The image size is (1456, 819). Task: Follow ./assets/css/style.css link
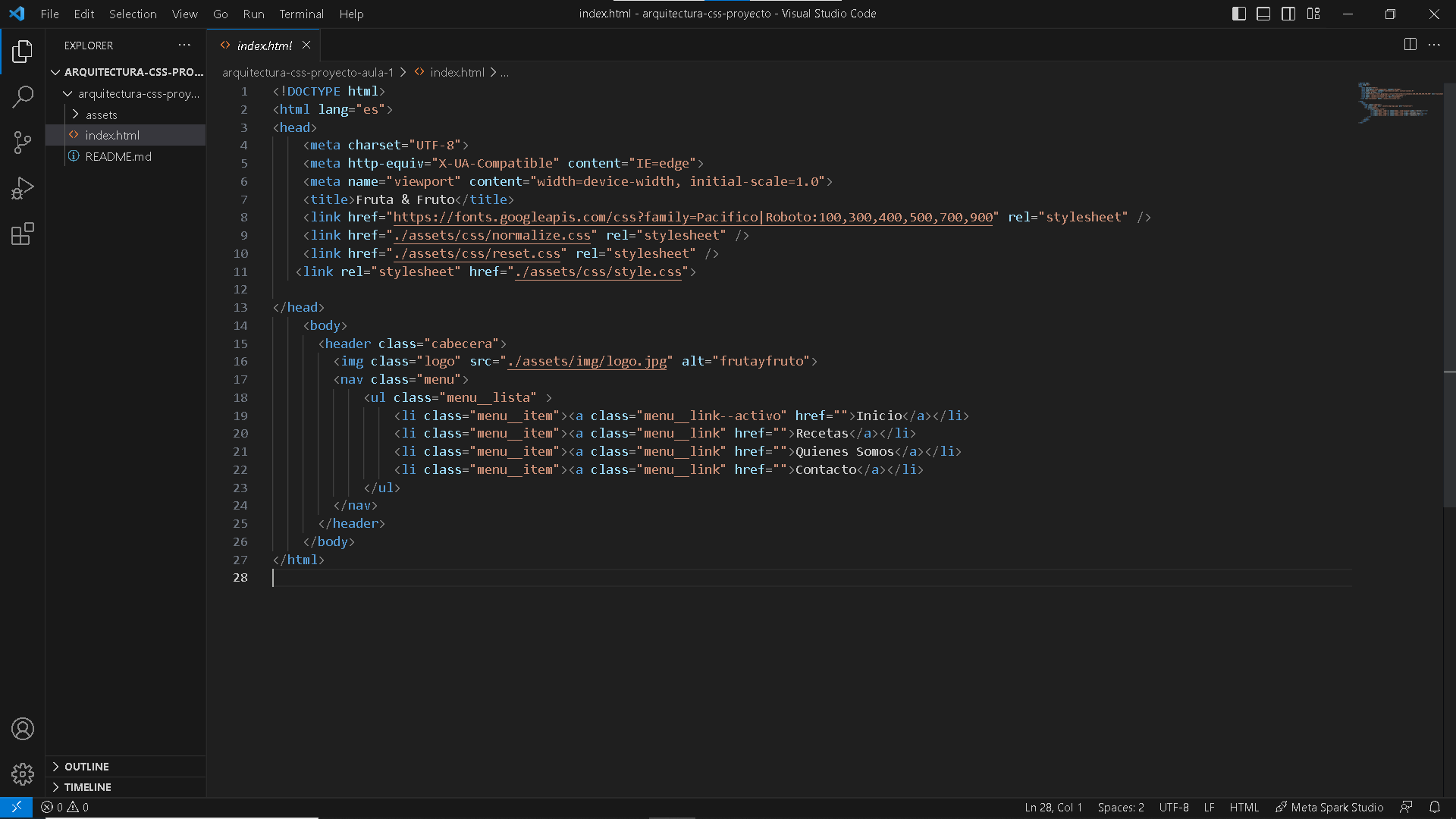[x=598, y=272]
